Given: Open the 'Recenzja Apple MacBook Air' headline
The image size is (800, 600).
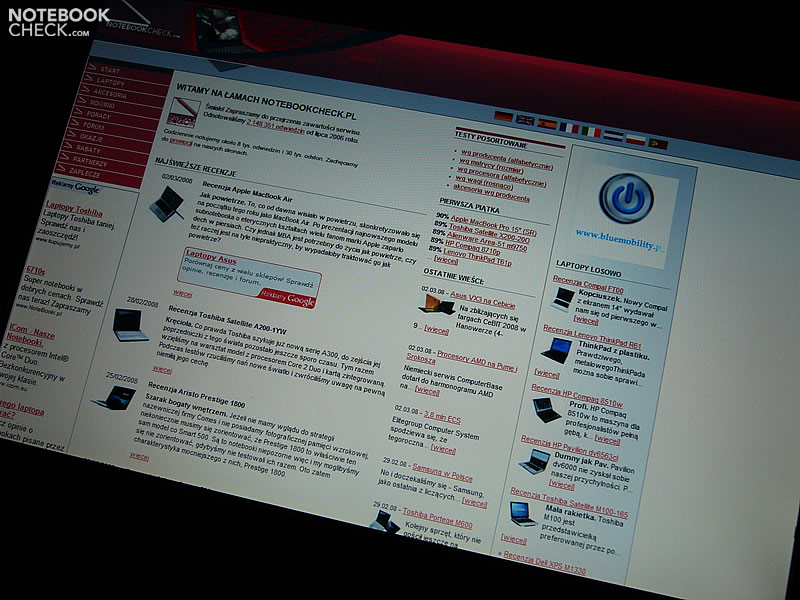Looking at the screenshot, I should (x=247, y=191).
